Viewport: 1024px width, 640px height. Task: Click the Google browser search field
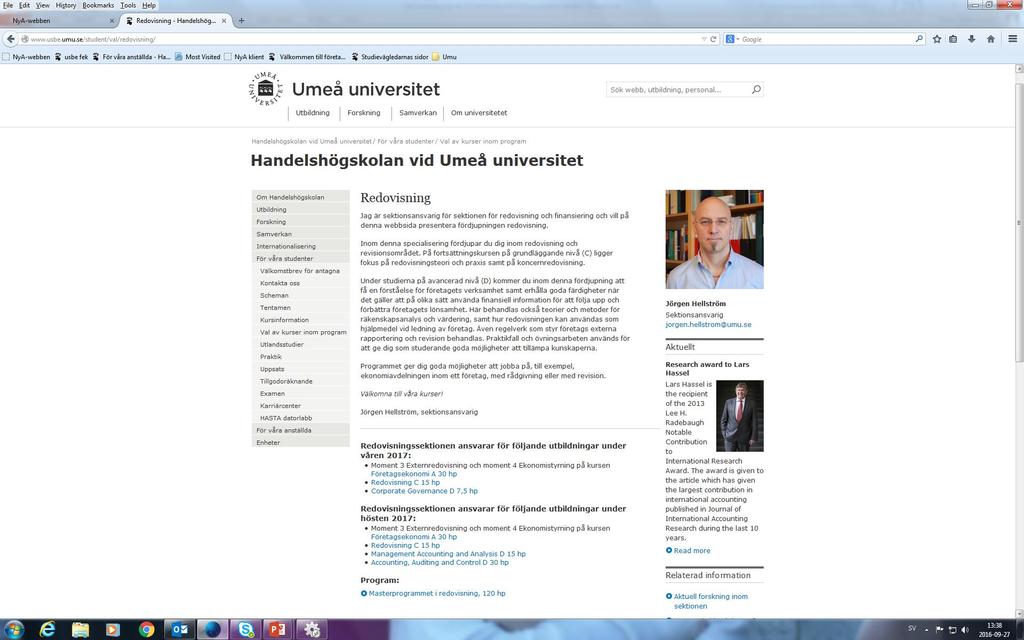[826, 39]
